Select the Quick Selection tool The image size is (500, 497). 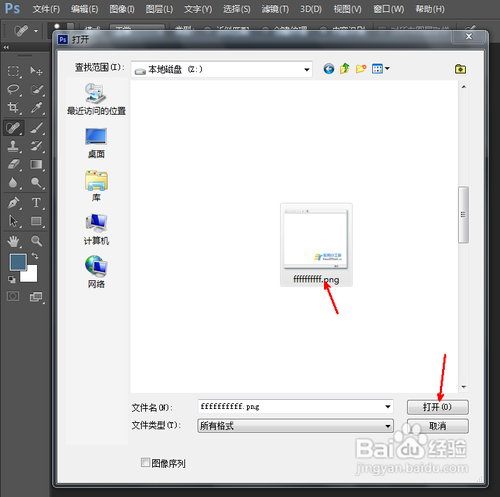pos(36,89)
